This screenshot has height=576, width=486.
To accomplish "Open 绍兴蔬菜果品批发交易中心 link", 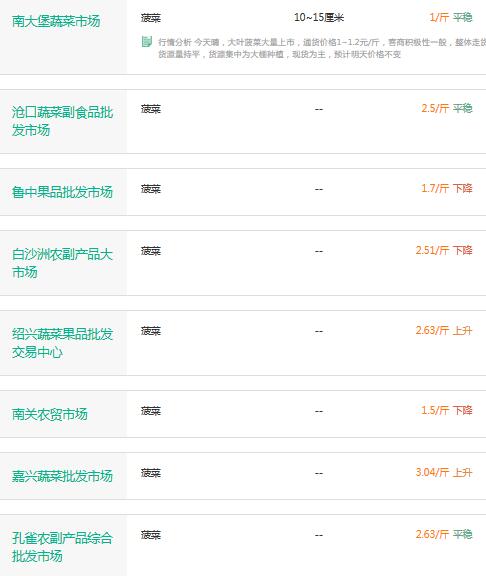I will (62, 343).
